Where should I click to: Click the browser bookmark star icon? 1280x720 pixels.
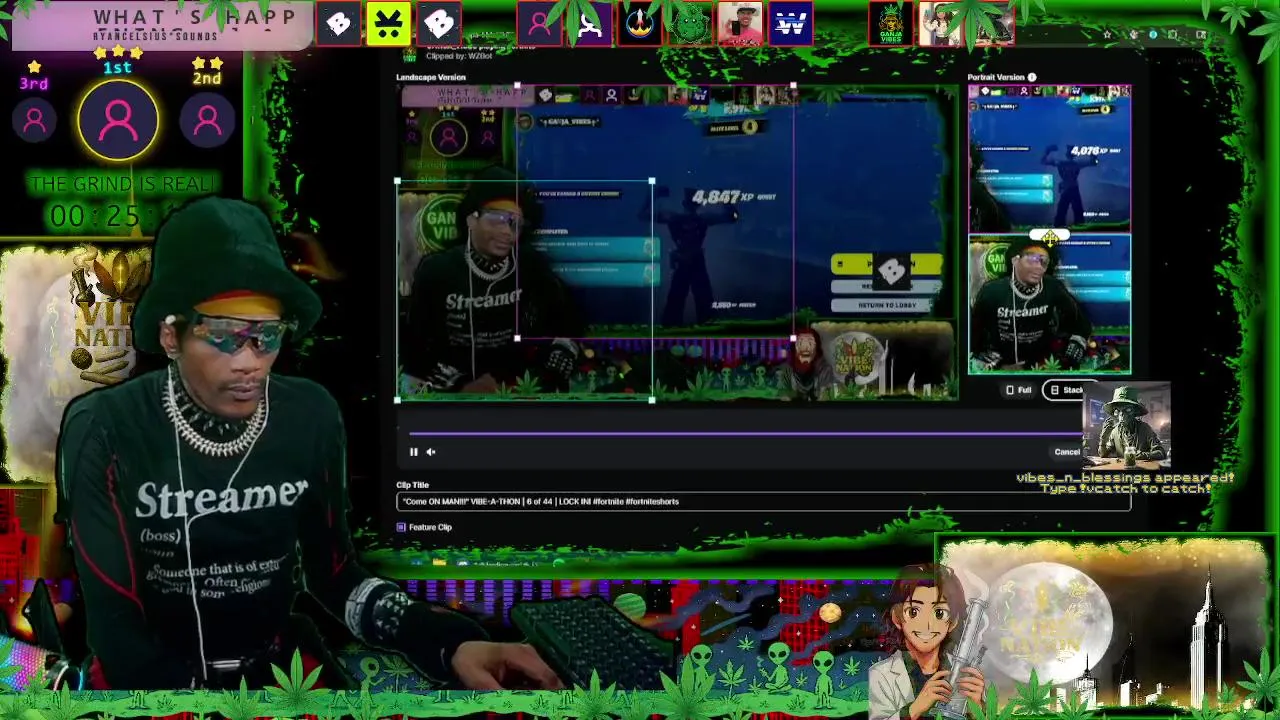(x=1107, y=35)
